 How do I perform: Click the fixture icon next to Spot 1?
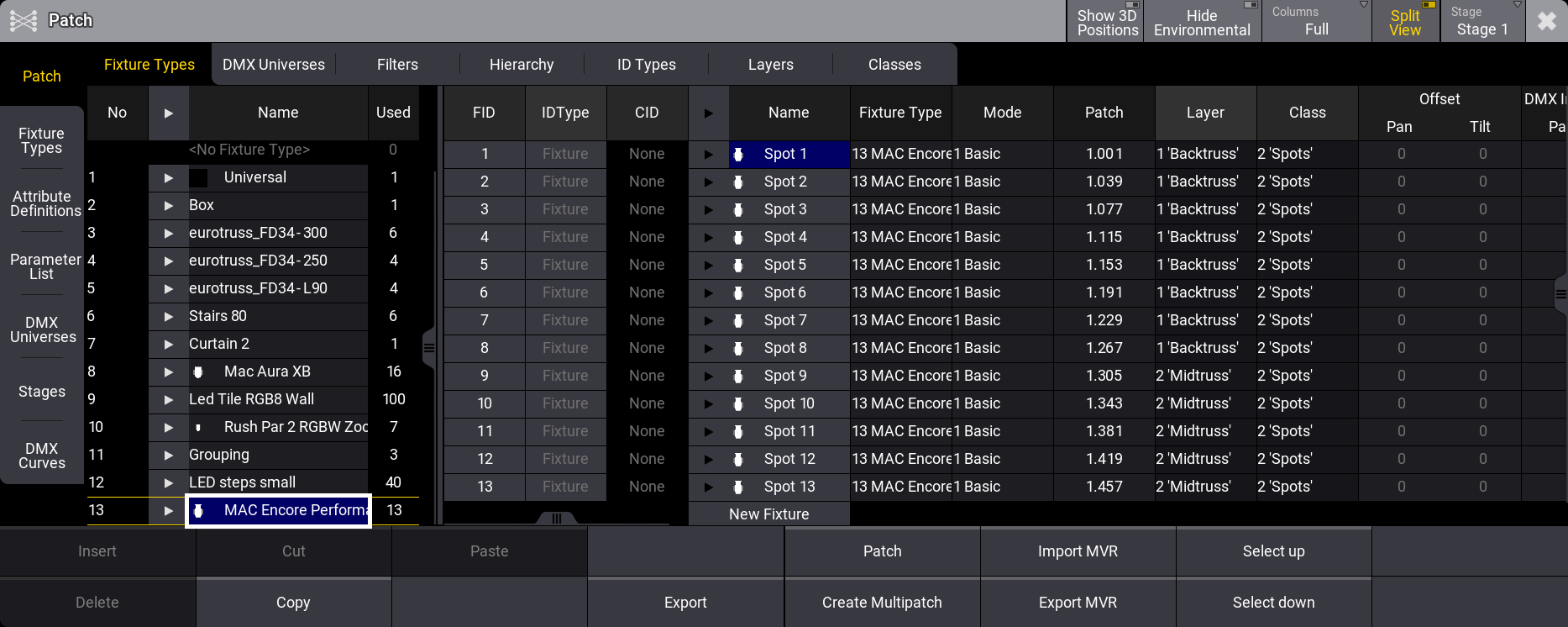738,154
